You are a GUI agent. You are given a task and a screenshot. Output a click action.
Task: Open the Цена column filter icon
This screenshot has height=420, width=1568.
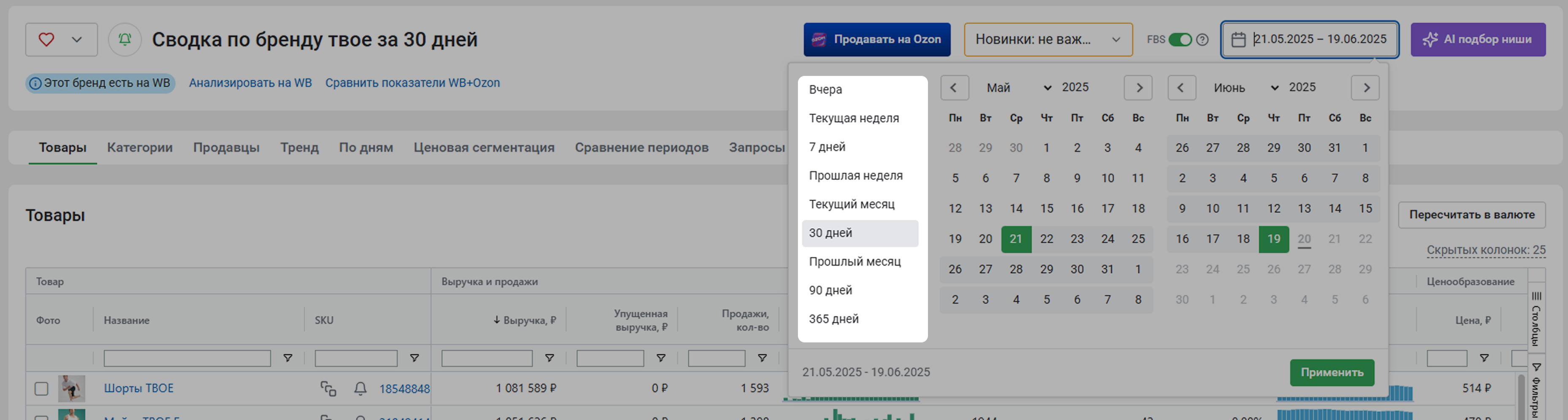click(x=1484, y=358)
